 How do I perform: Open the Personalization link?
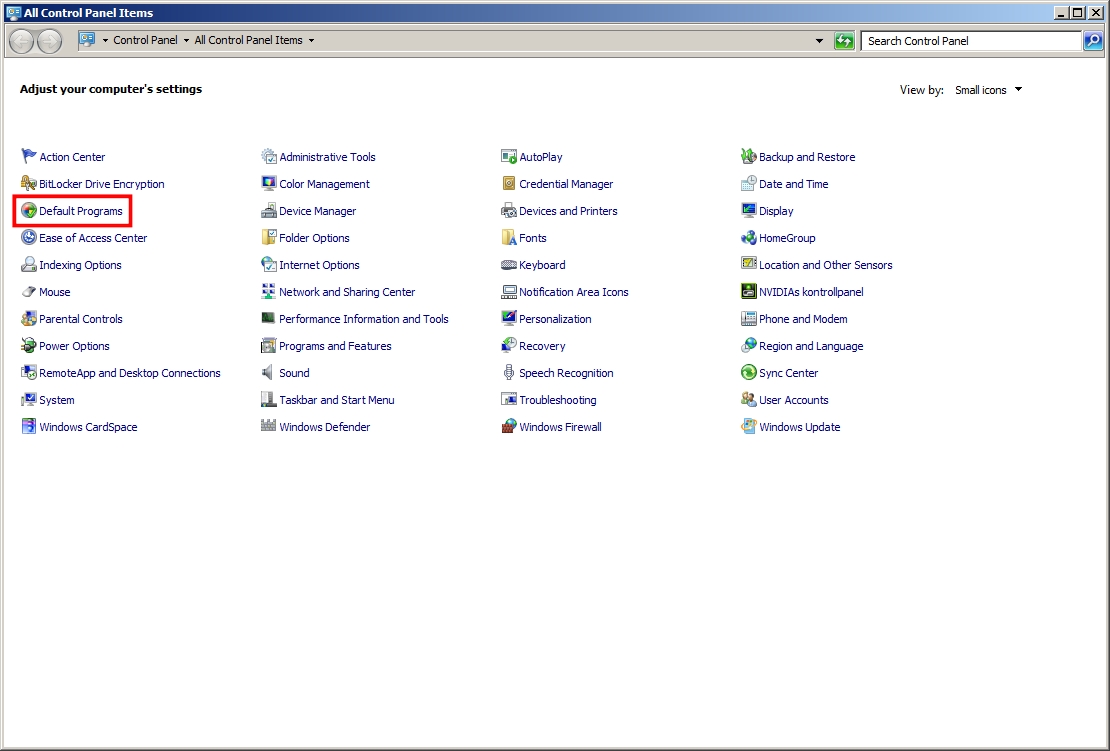coord(555,319)
